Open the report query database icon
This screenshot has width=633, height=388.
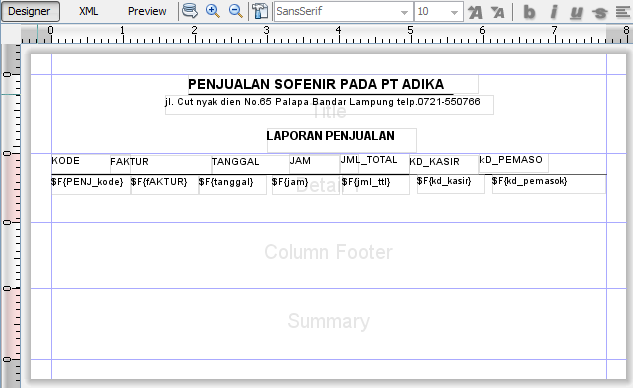pos(190,11)
